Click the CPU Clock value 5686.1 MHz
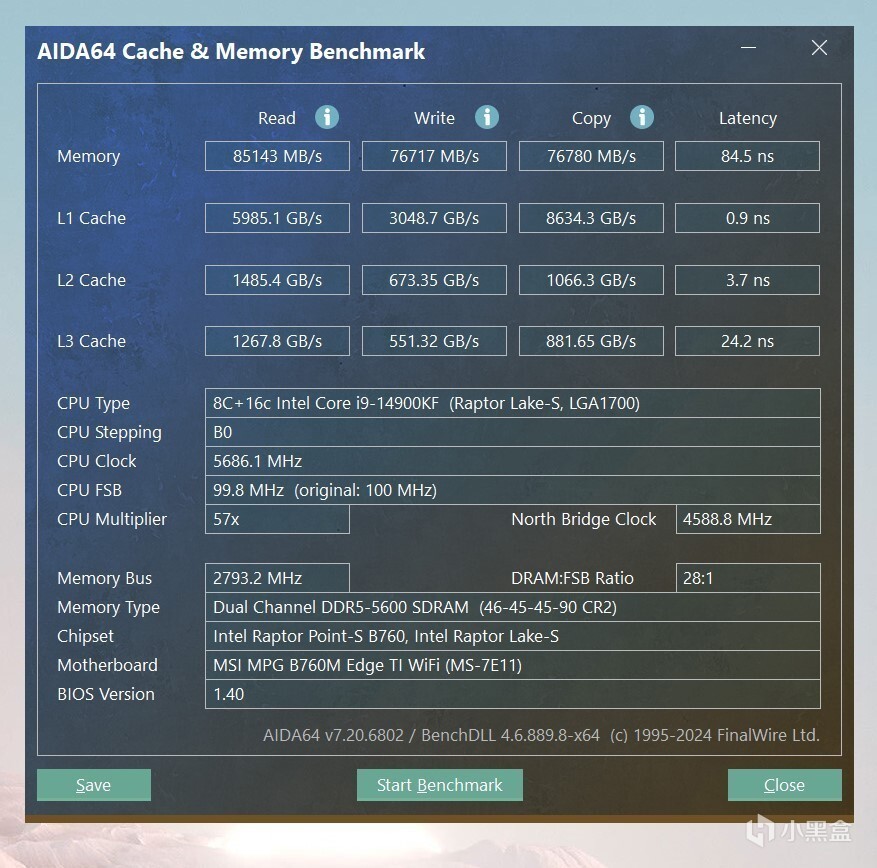The width and height of the screenshot is (877, 868). click(513, 461)
